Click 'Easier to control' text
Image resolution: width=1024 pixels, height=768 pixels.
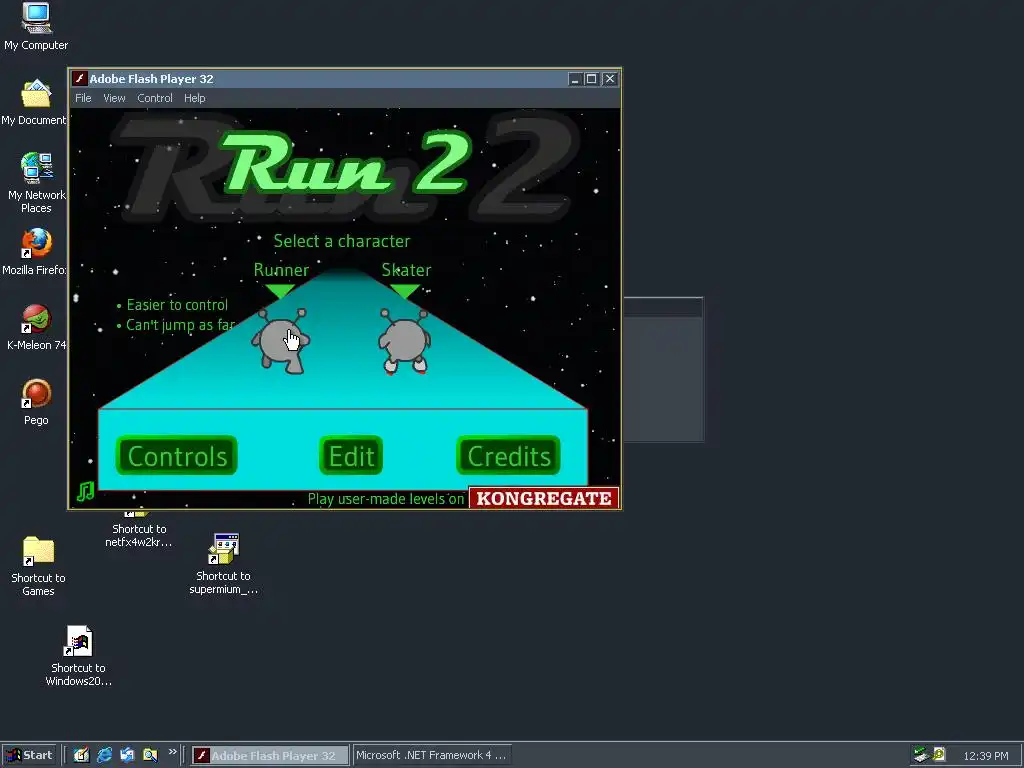tap(177, 305)
